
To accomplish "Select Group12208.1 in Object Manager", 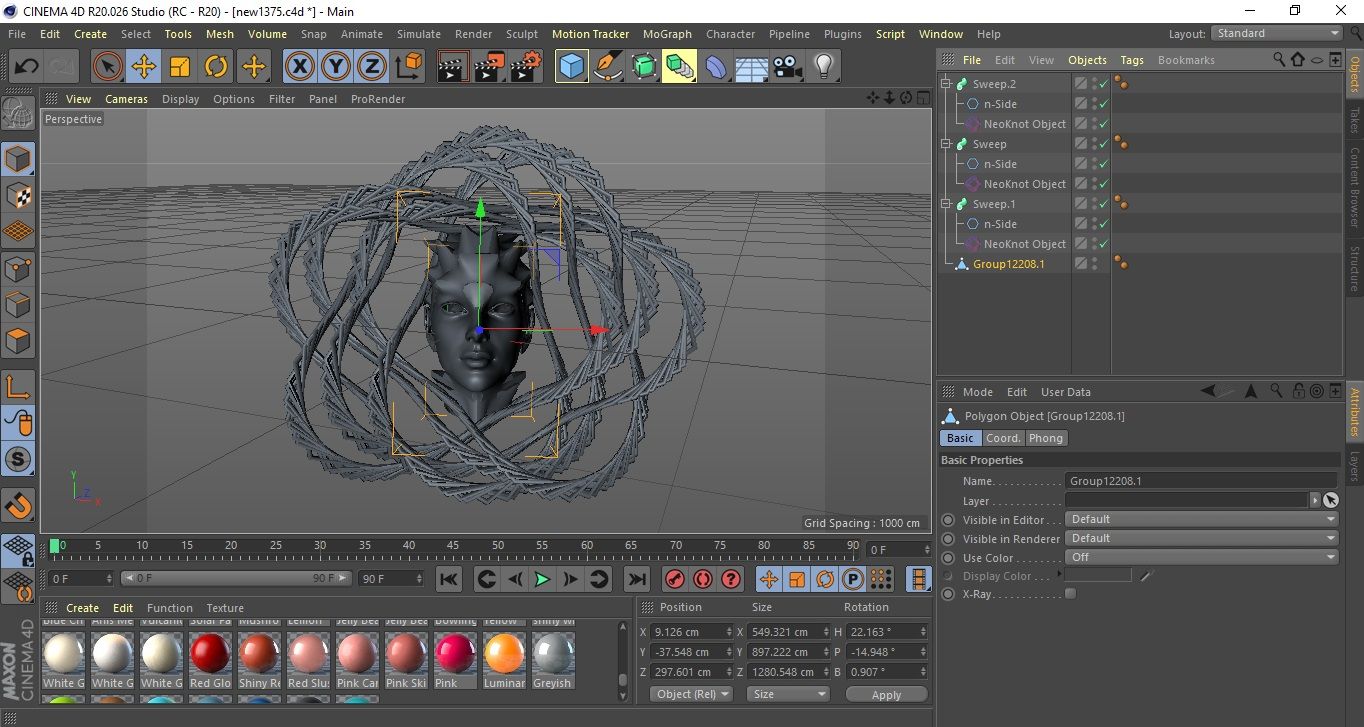I will coord(1008,264).
